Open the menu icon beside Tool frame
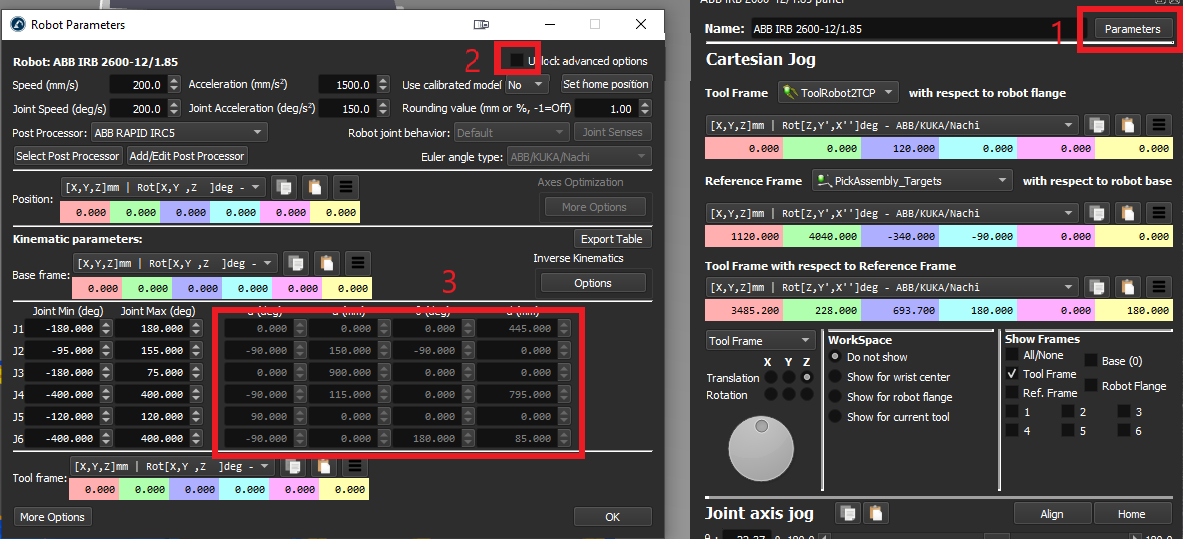The image size is (1183, 539). coord(354,466)
